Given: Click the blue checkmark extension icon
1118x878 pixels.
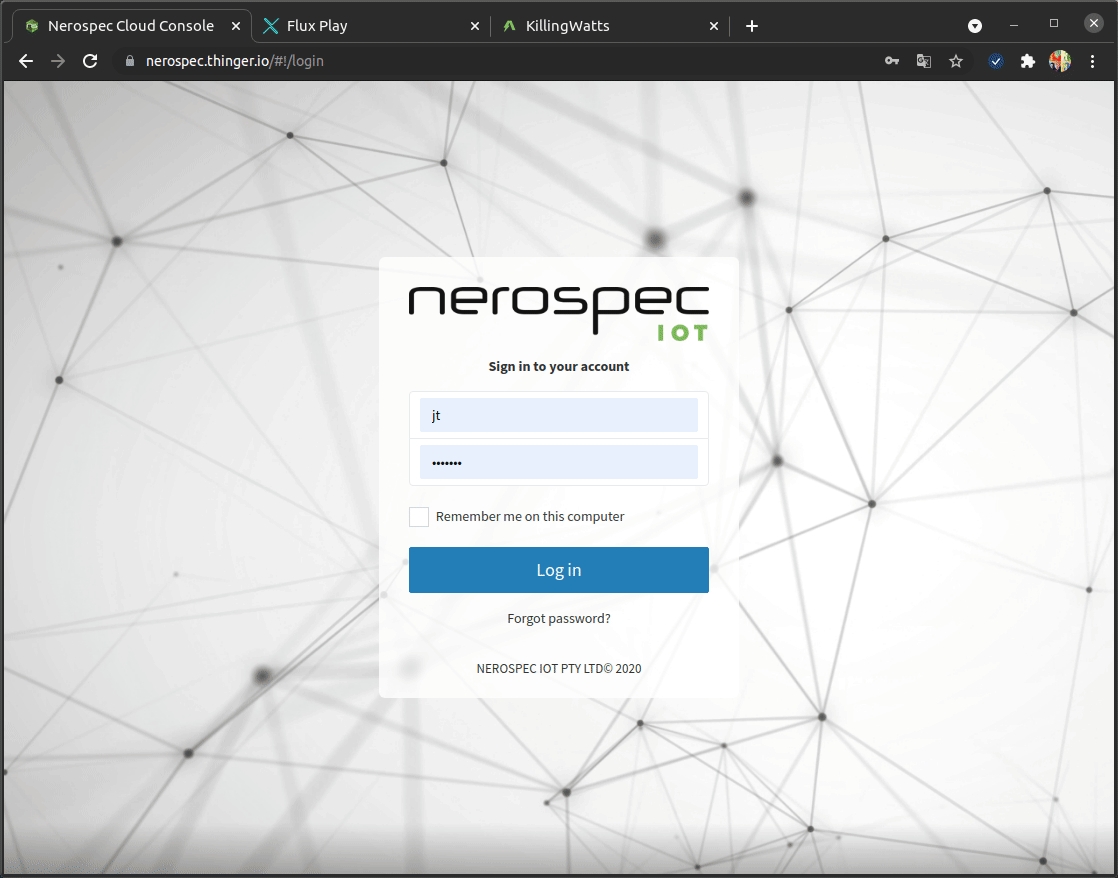Looking at the screenshot, I should (996, 61).
